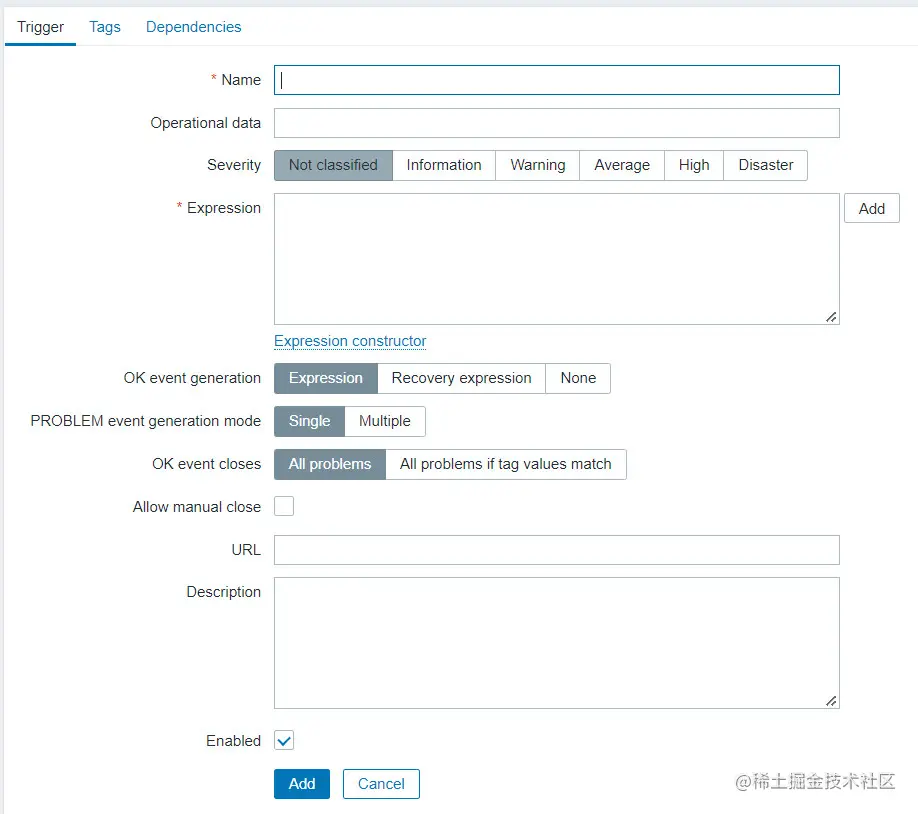Switch to the Tags tab
This screenshot has width=918, height=814.
(105, 27)
